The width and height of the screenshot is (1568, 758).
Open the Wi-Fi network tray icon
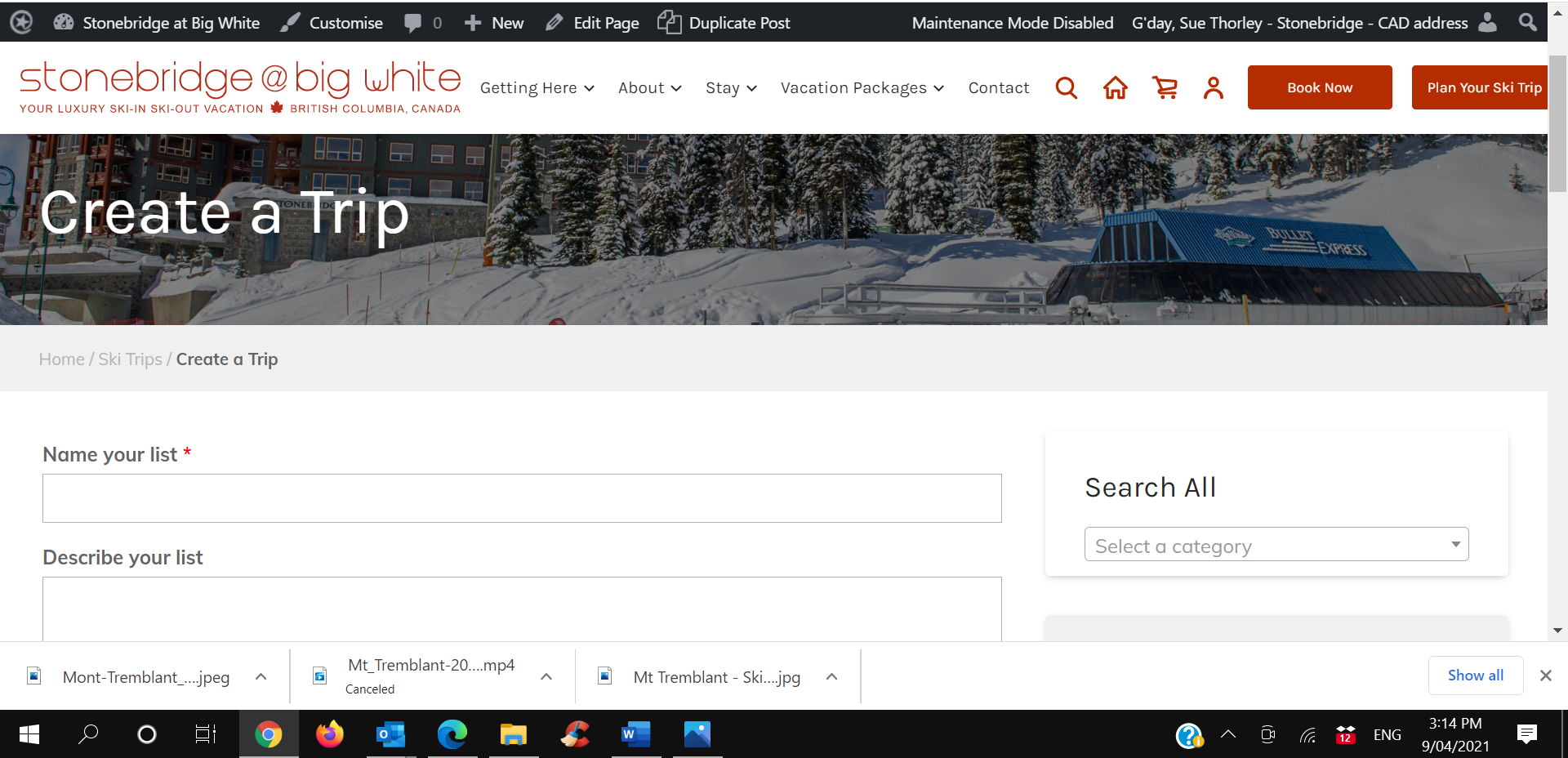(1307, 735)
